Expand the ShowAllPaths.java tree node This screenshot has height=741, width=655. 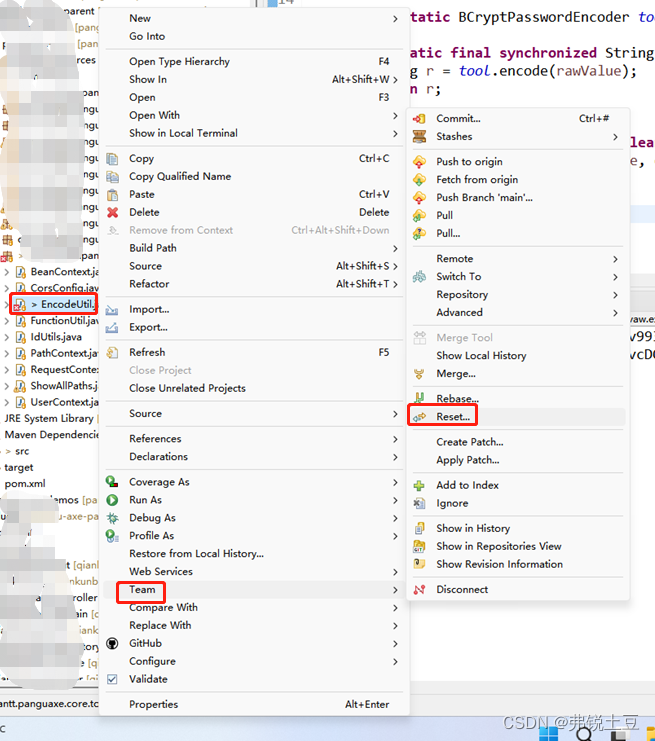tap(6, 386)
